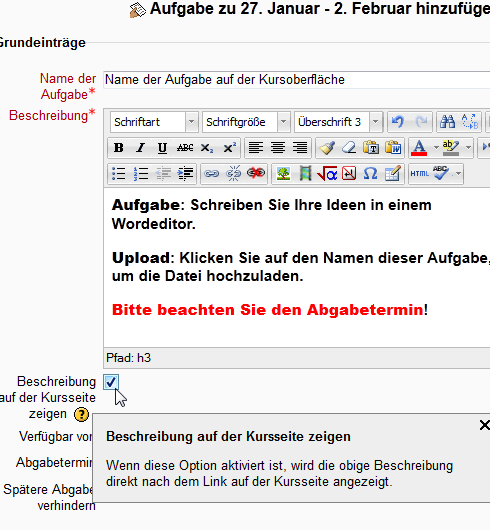Open the text color dropdown arrow
The height and width of the screenshot is (530, 490).
[x=436, y=148]
